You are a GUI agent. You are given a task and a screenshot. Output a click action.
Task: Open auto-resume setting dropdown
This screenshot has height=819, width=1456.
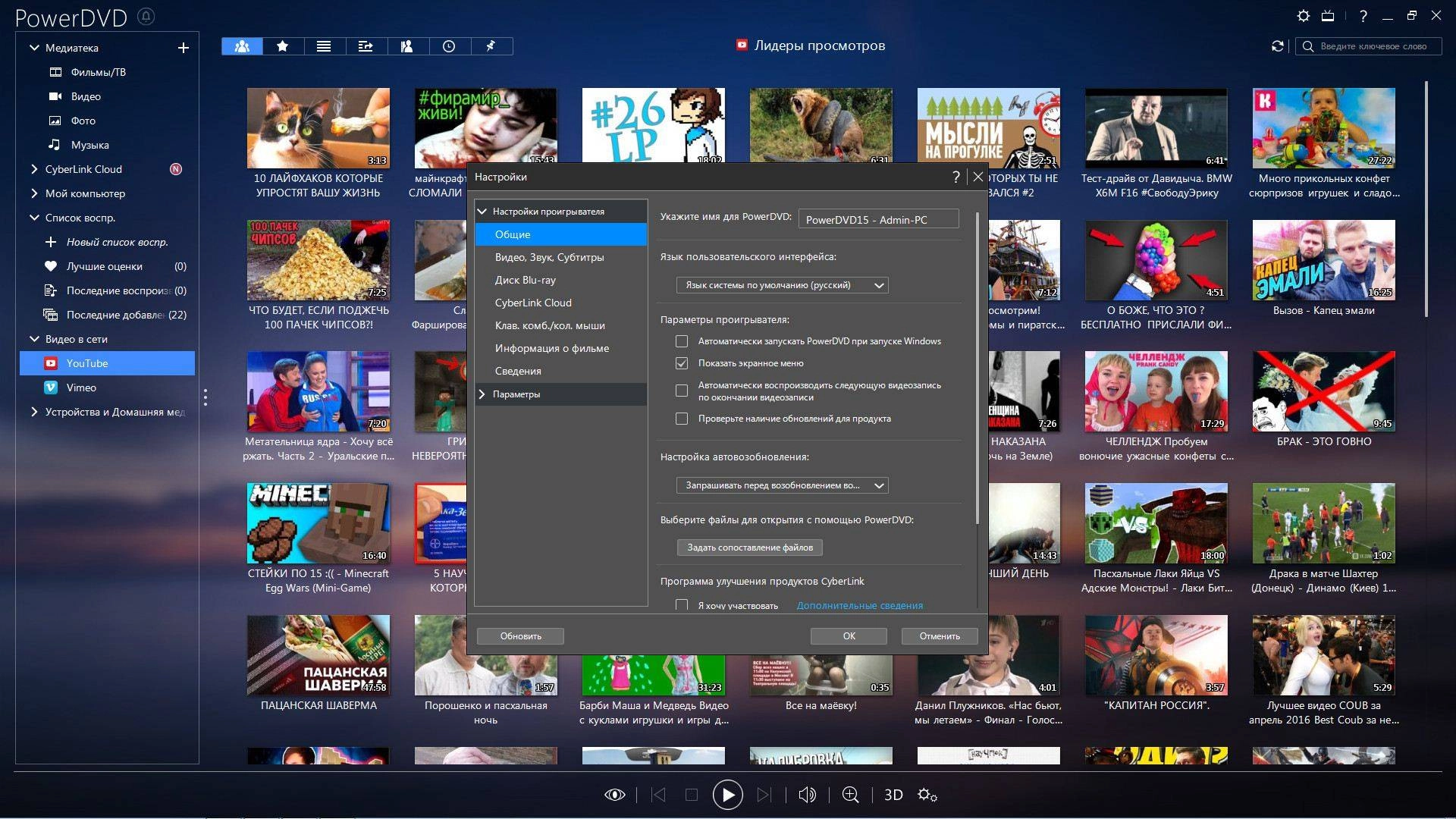[x=782, y=485]
